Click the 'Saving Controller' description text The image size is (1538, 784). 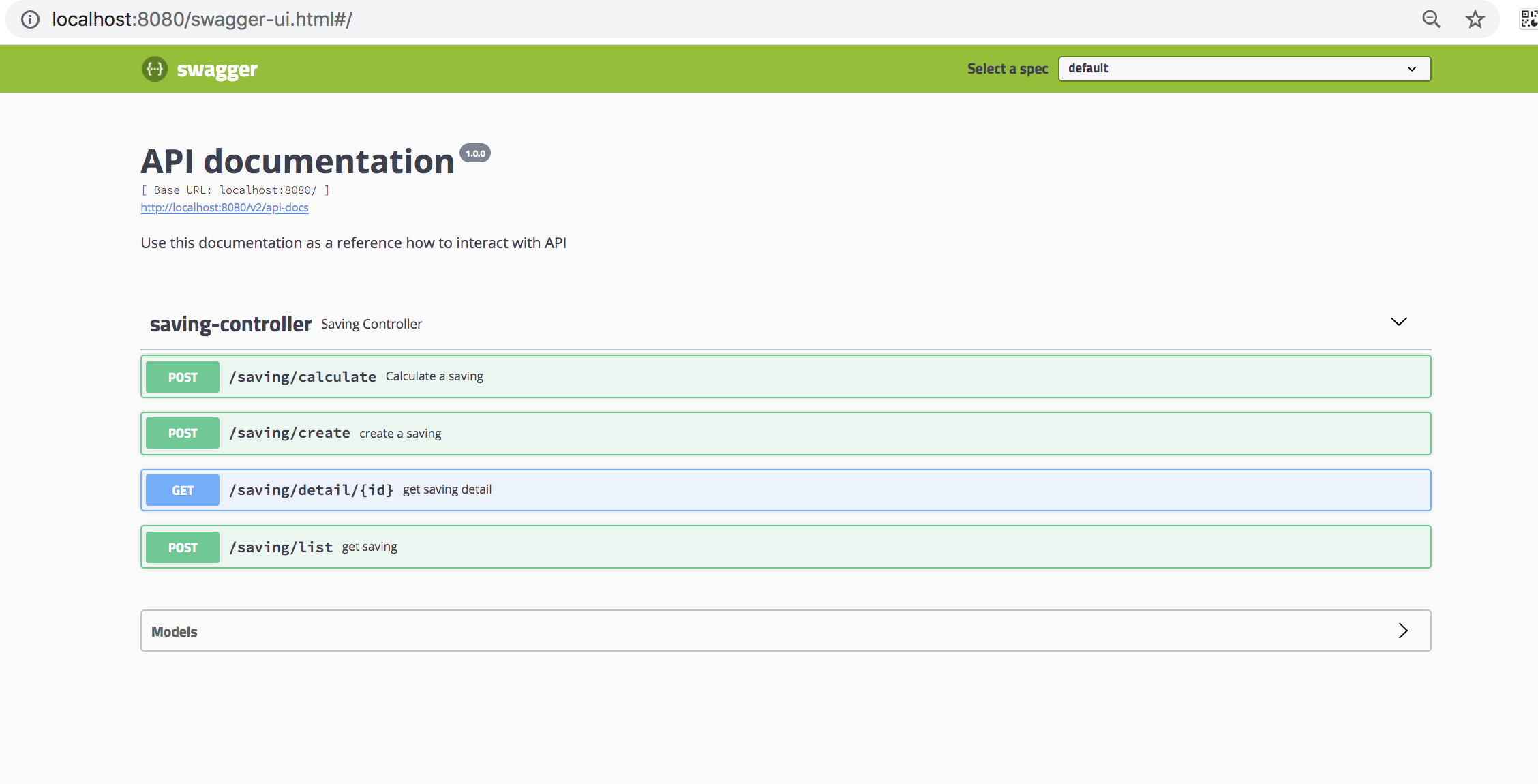pos(372,324)
